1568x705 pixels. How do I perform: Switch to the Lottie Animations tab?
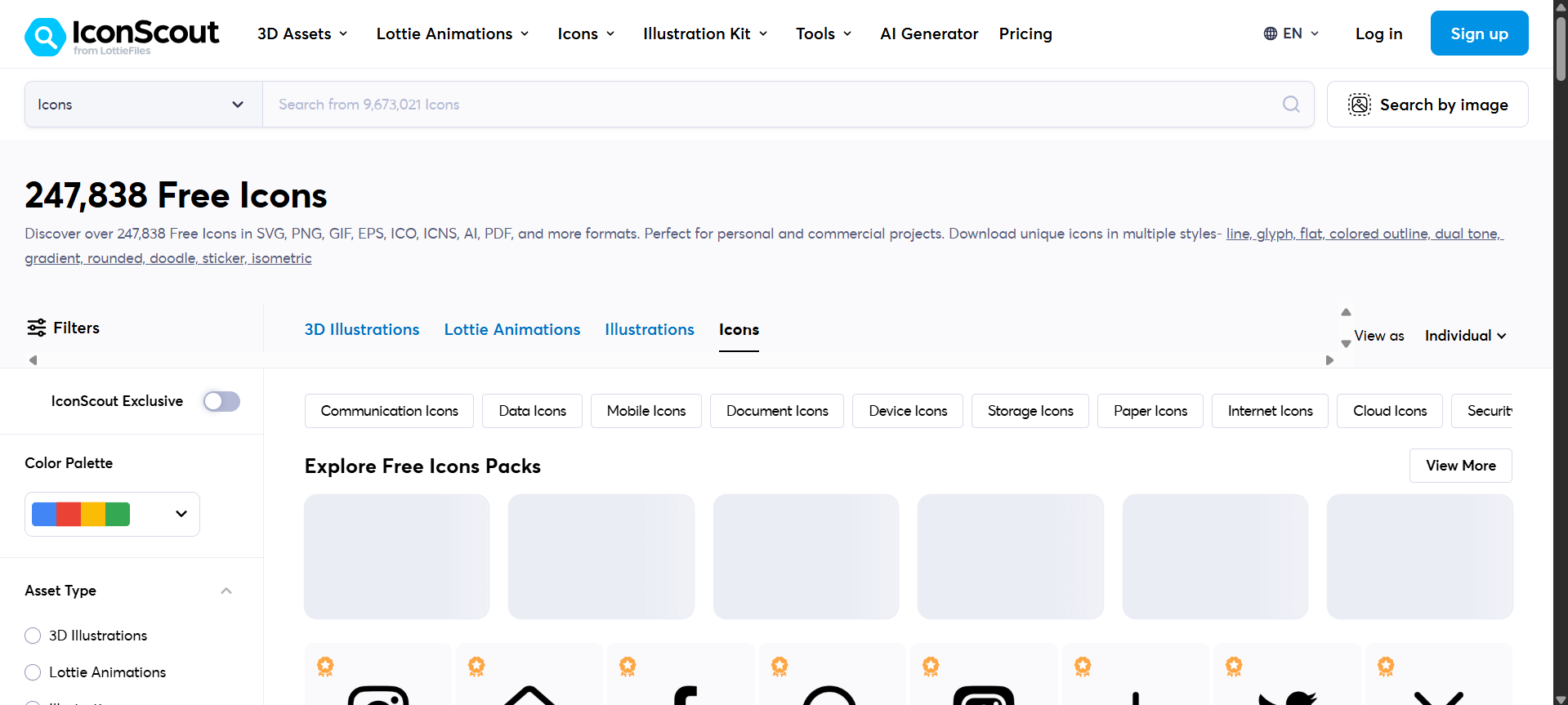[512, 329]
